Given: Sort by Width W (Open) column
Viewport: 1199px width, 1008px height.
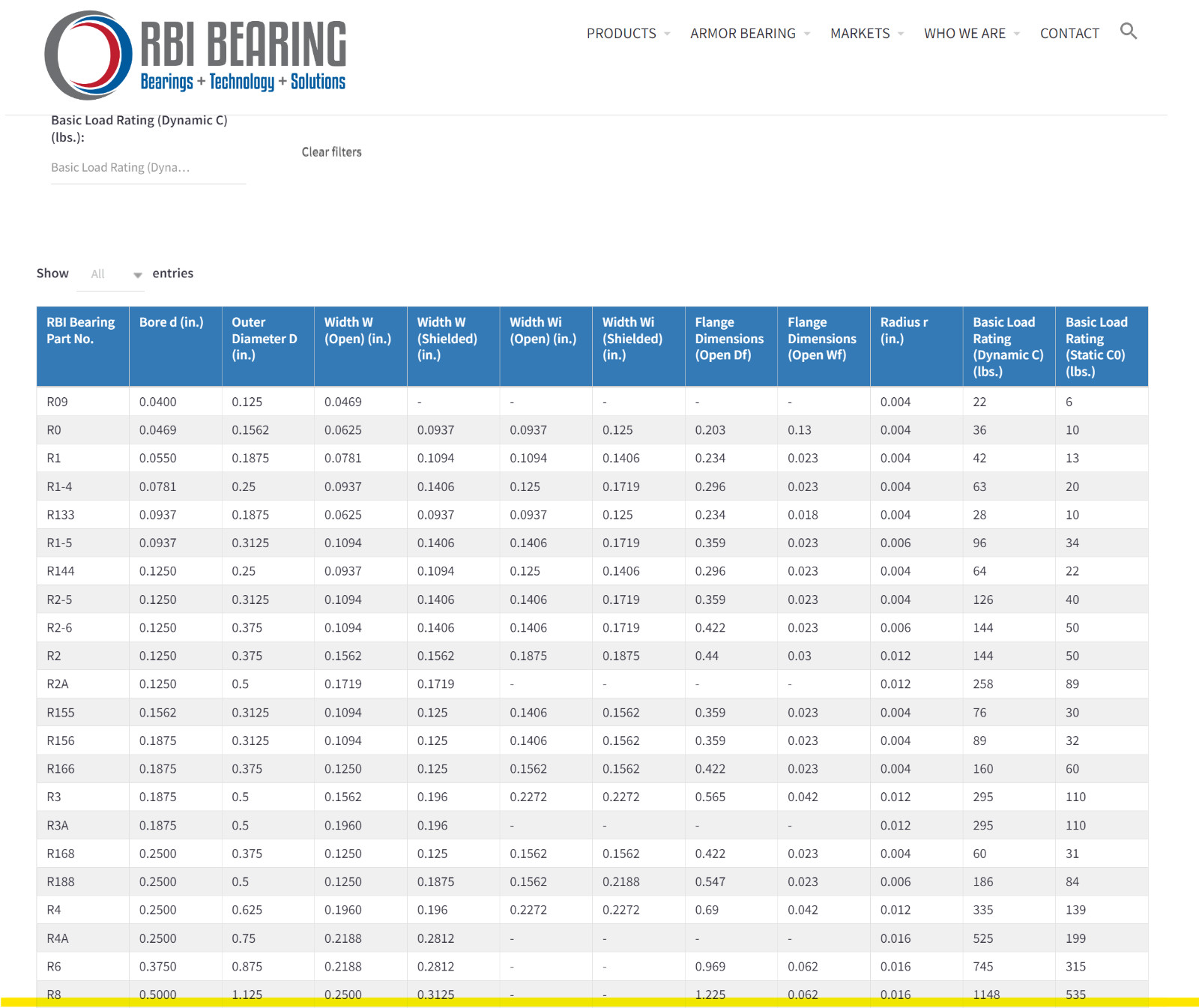Looking at the screenshot, I should (360, 346).
